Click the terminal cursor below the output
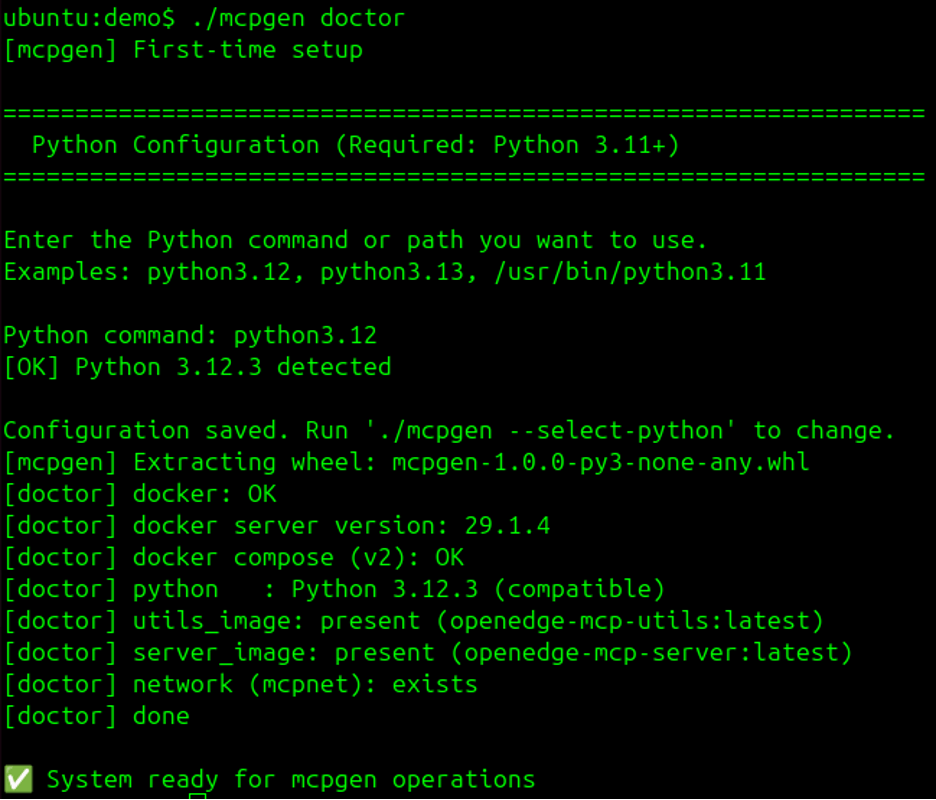This screenshot has width=936, height=800. pyautogui.click(x=198, y=796)
